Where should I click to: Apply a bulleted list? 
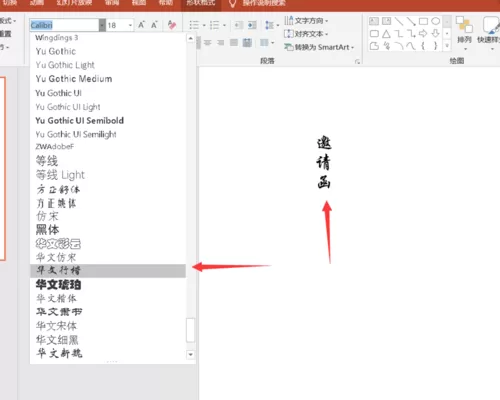pyautogui.click(x=194, y=25)
